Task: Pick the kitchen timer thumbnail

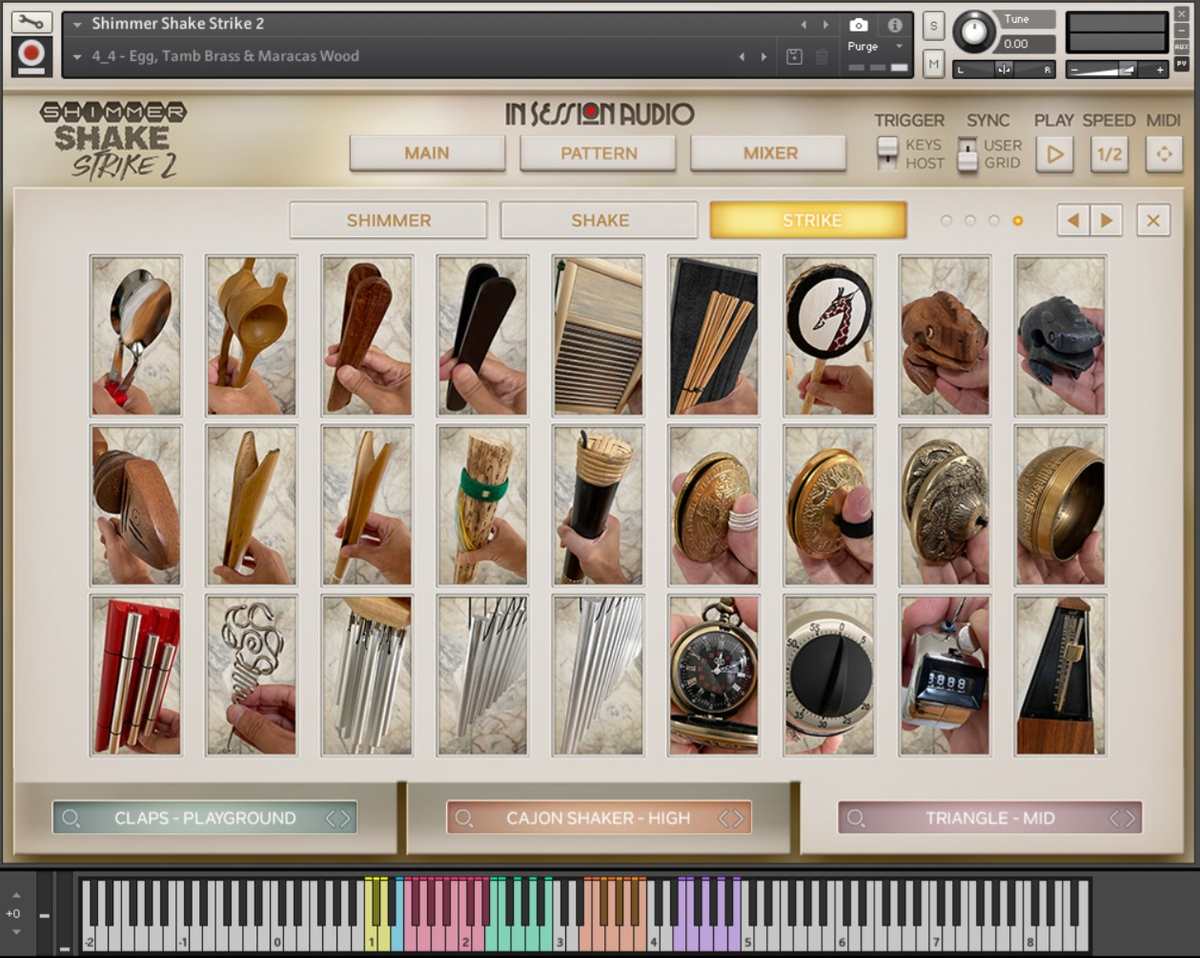Action: (829, 675)
